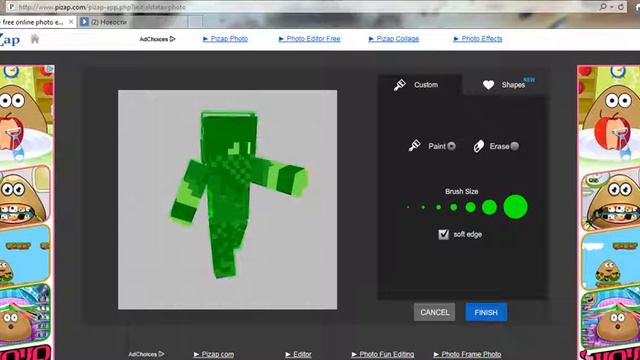Choose the smallest brush size dot
This screenshot has width=640, height=360.
408,207
